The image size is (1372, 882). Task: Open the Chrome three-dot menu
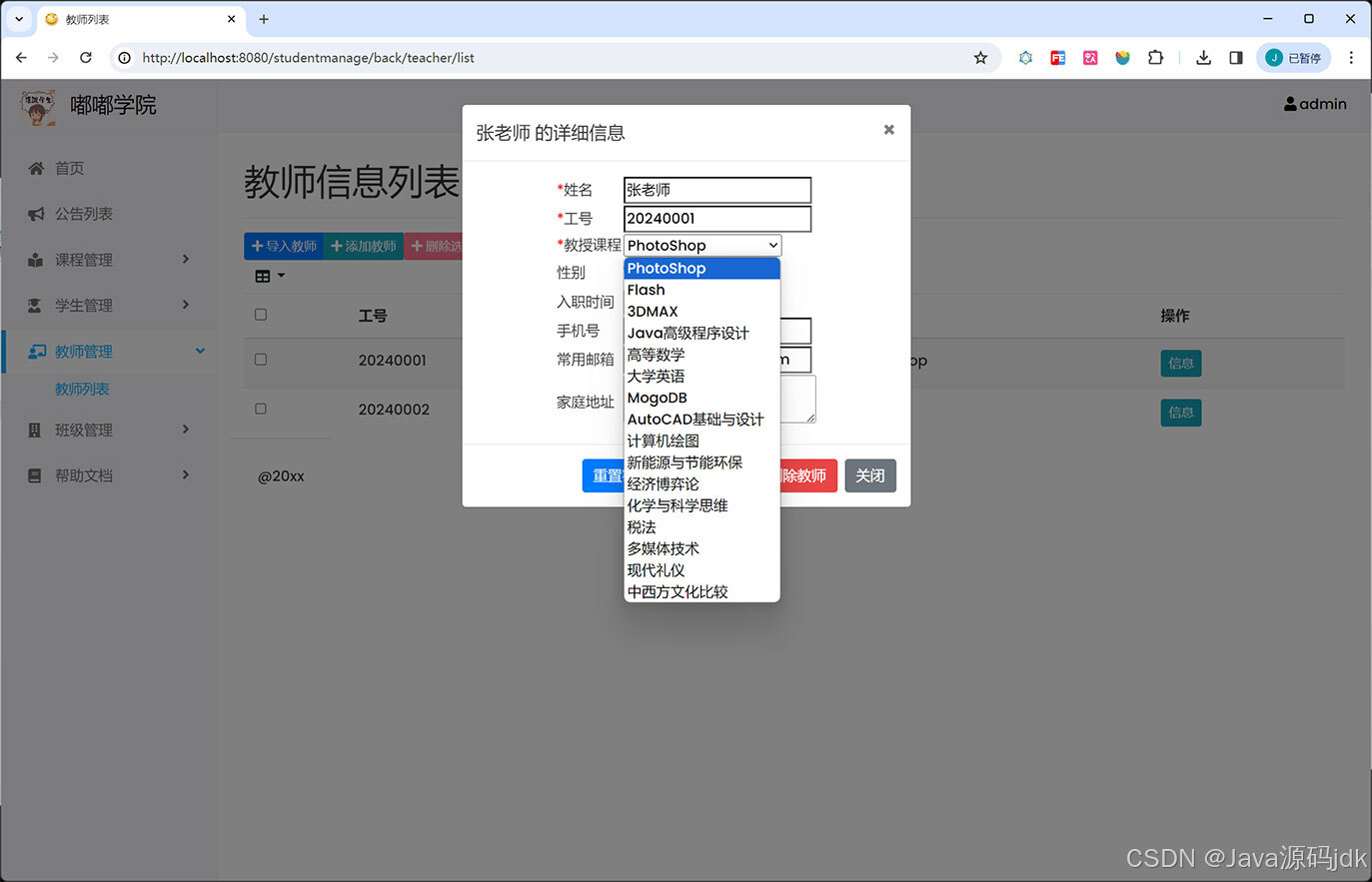tap(1351, 58)
